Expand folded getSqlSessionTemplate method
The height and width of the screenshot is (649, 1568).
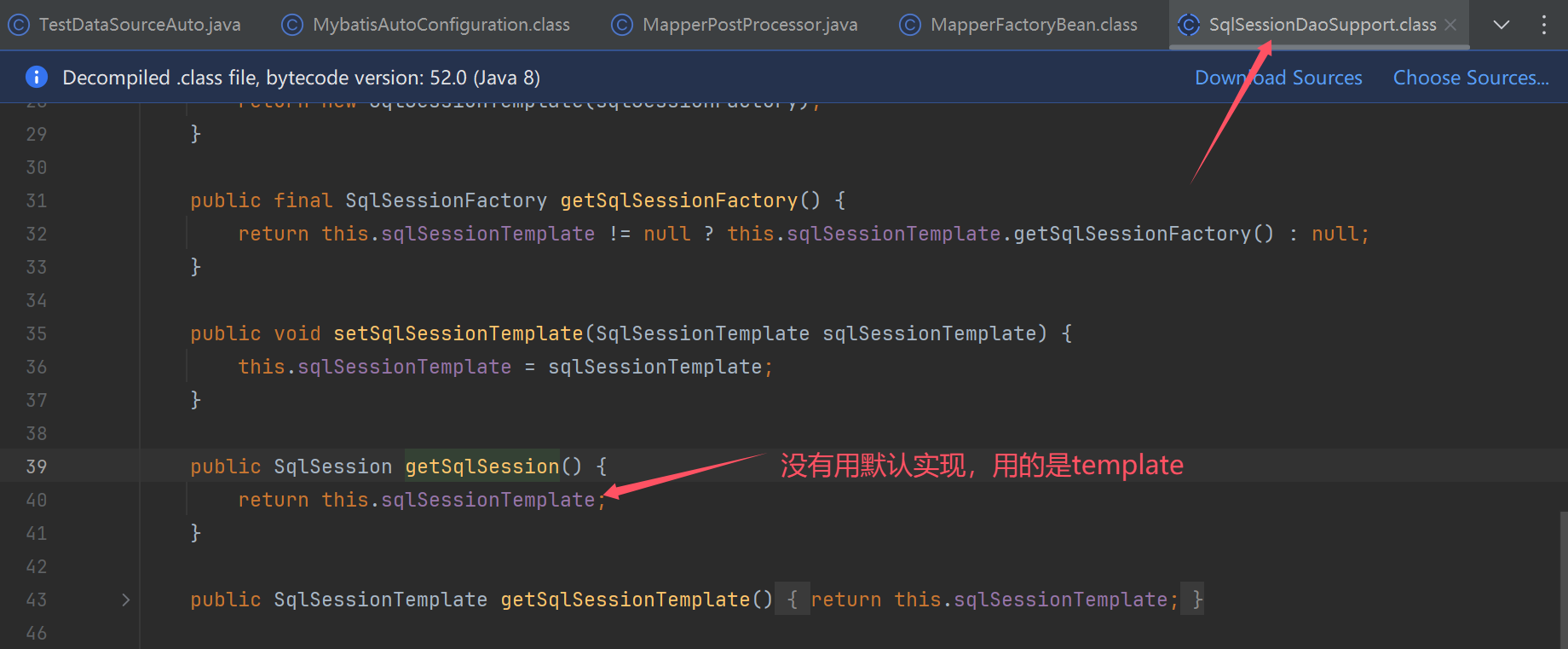coord(126,600)
